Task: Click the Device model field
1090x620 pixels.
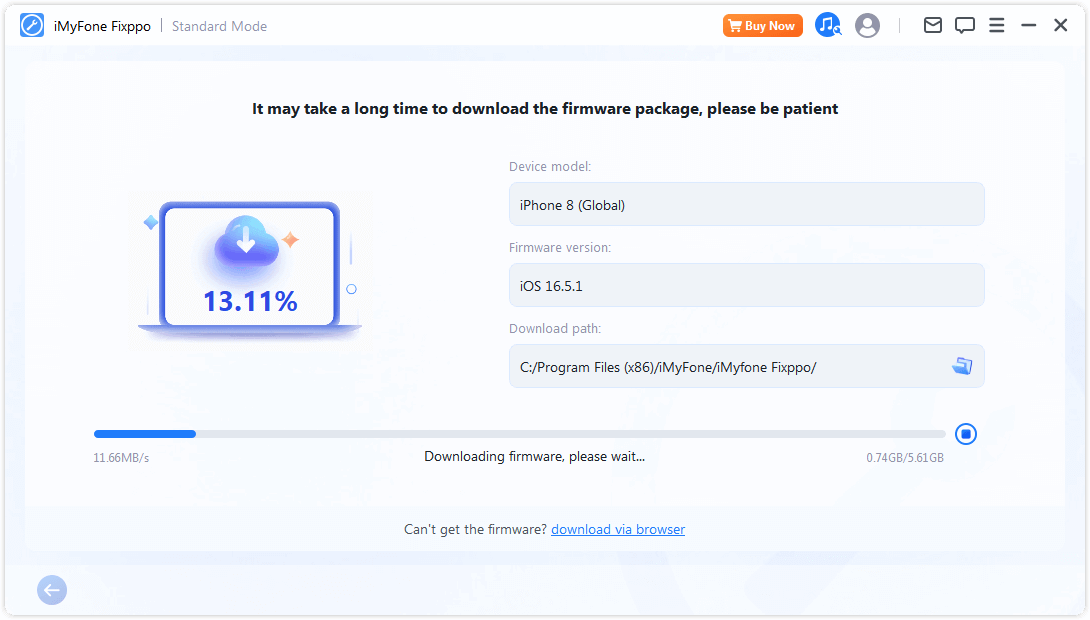Action: tap(746, 205)
